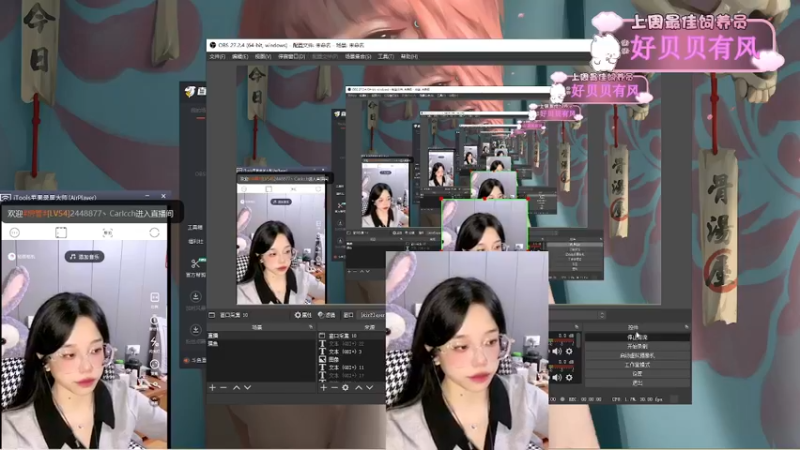Screen dimensions: 800x450
Task: Click the scissors 官方智剪 icon in sidebar
Action: 195,264
